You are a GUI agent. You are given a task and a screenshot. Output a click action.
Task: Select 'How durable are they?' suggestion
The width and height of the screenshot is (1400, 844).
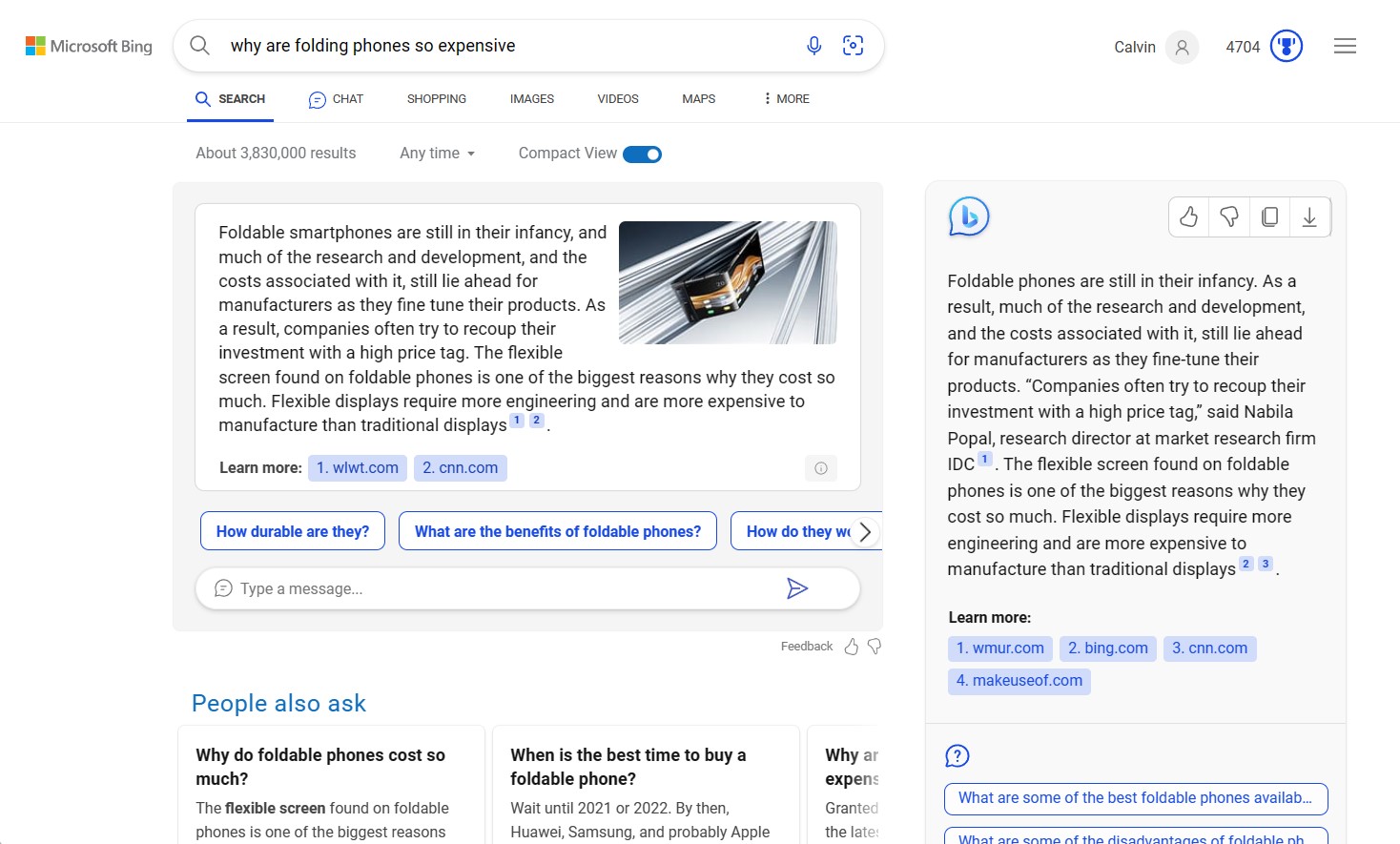[292, 531]
